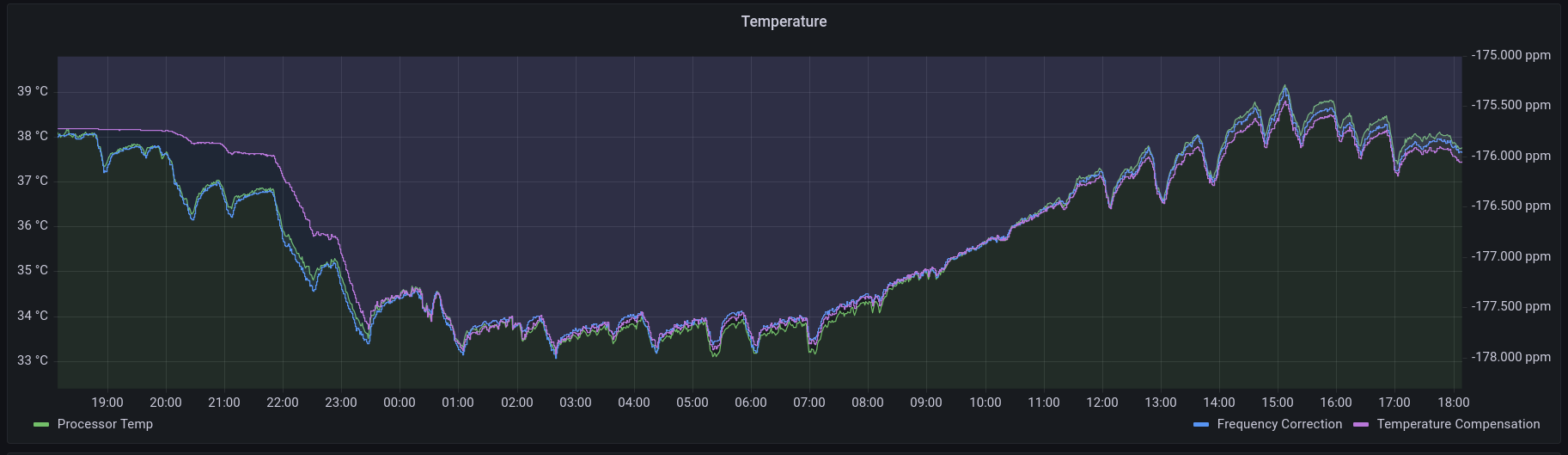Click the 07:00 time axis label

coord(808,403)
